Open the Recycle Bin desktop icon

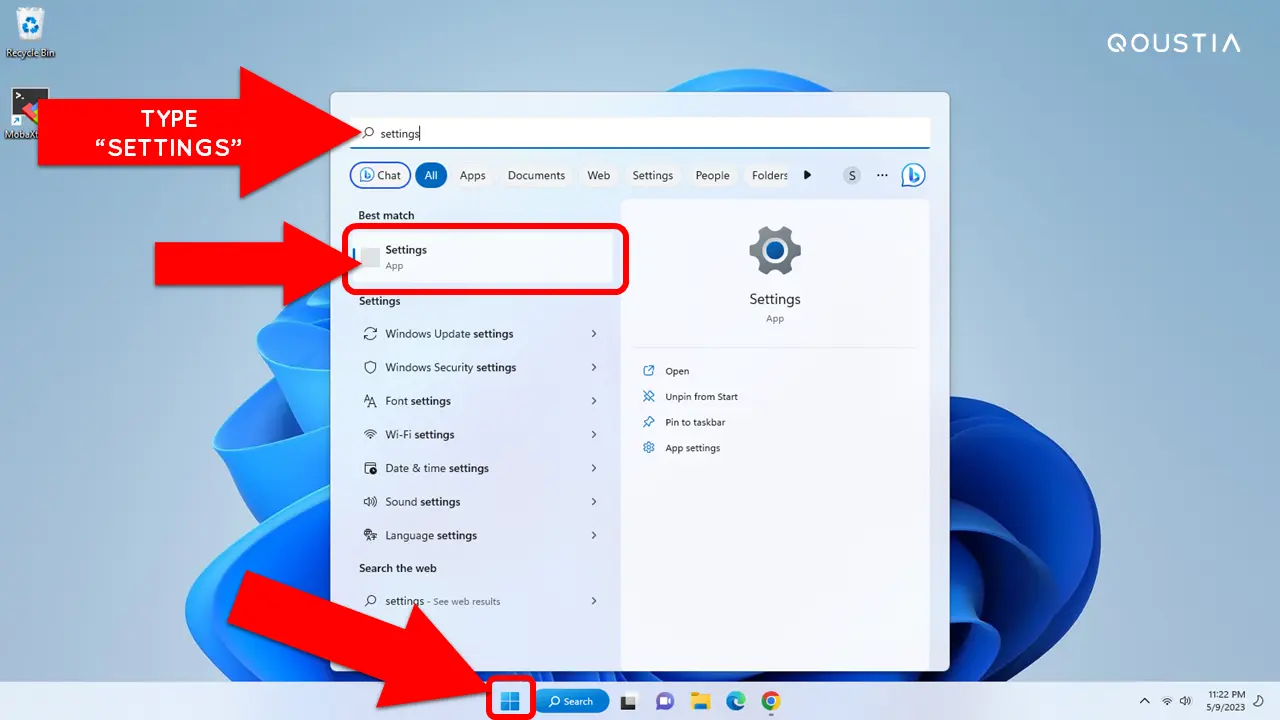pos(30,32)
